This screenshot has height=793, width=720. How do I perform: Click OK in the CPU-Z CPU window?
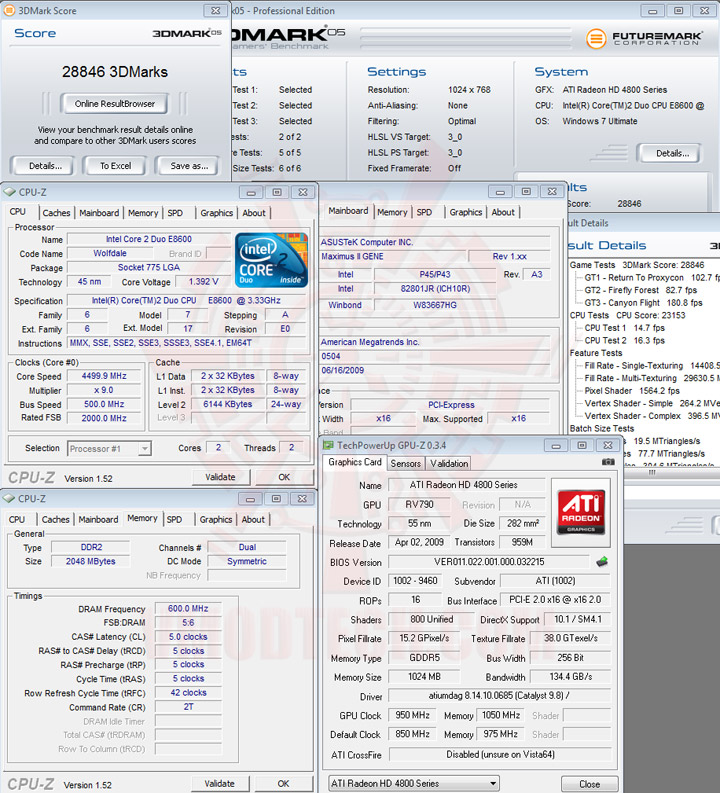coord(284,477)
